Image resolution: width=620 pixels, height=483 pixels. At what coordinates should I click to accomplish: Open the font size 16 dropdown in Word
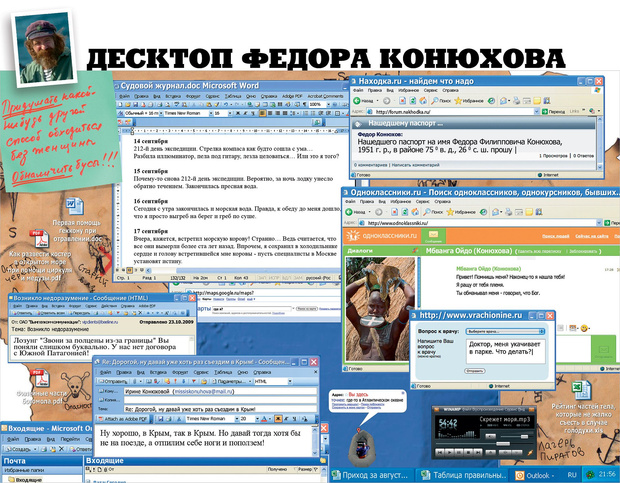pyautogui.click(x=231, y=113)
